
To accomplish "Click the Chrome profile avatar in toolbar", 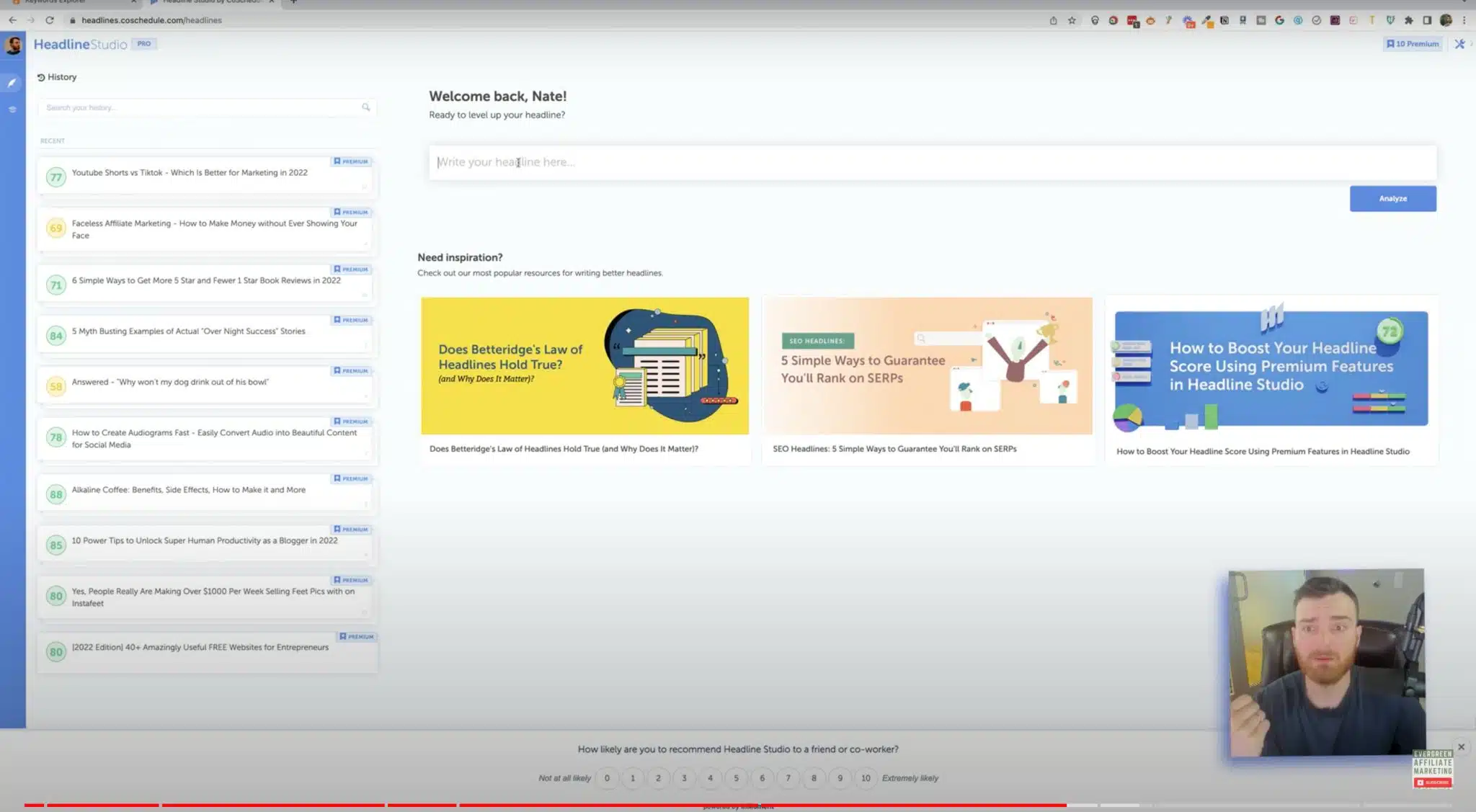I will (x=1446, y=20).
